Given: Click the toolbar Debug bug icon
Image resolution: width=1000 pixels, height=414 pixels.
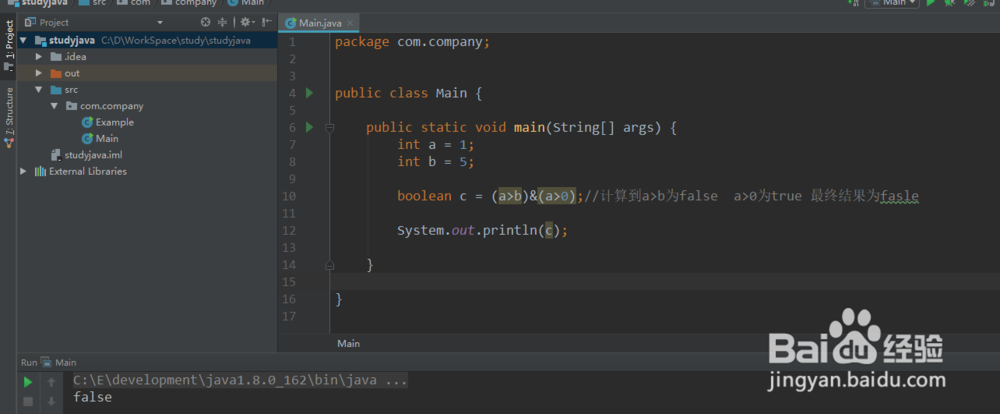Looking at the screenshot, I should pyautogui.click(x=950, y=3).
